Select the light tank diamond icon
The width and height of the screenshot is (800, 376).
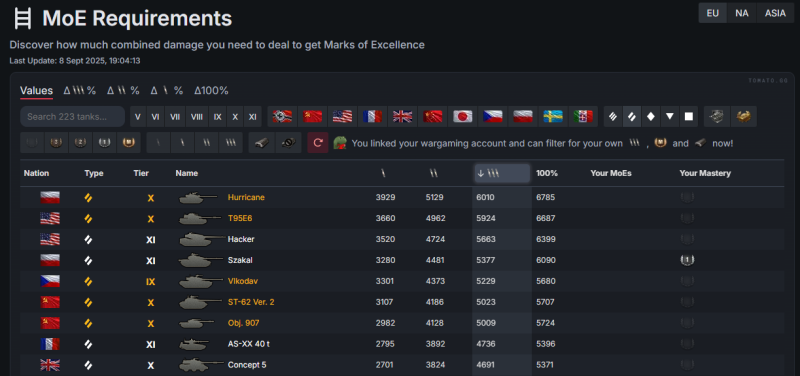(x=651, y=116)
